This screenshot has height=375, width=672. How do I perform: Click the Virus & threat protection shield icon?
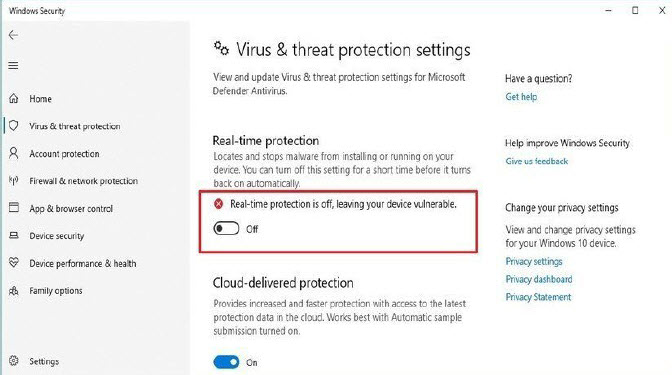point(14,126)
